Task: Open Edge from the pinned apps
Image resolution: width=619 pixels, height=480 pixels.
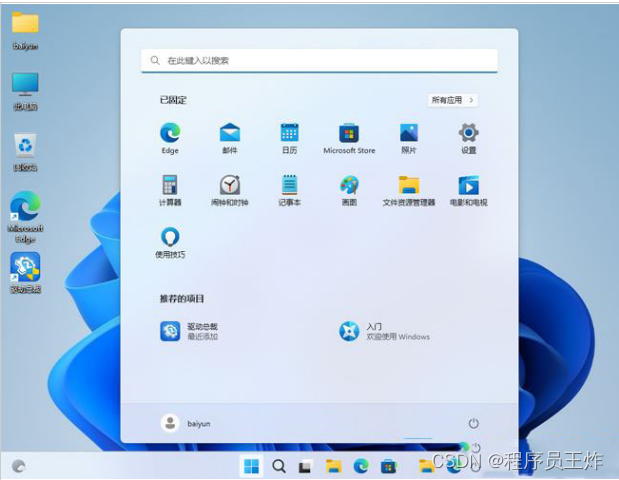Action: coord(170,139)
